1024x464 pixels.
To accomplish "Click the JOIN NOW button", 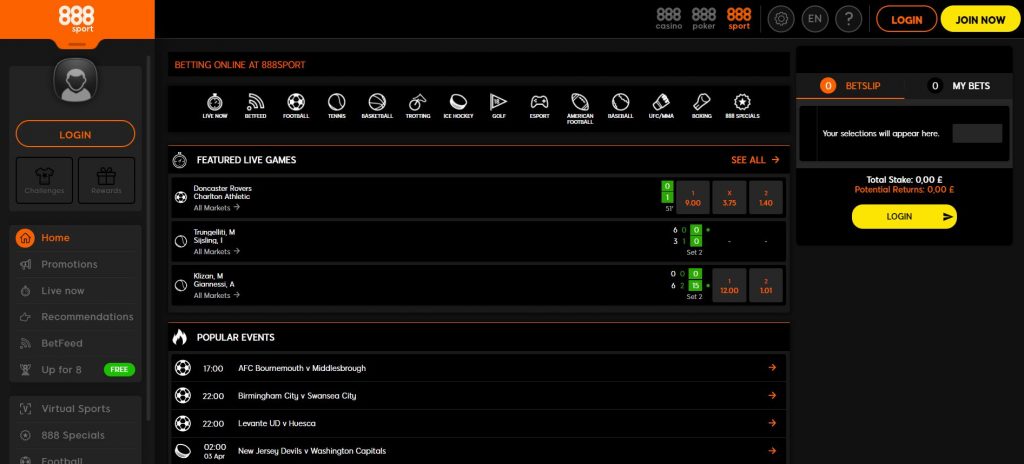I will (980, 20).
